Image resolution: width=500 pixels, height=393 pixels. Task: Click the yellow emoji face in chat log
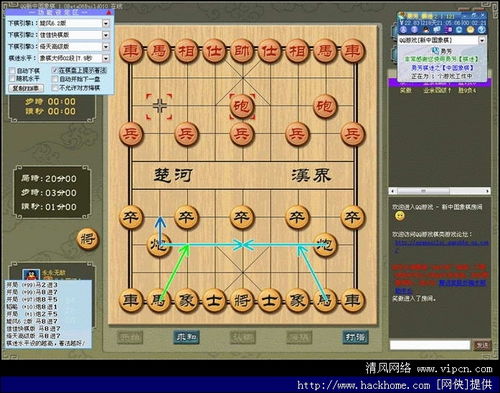(400, 216)
